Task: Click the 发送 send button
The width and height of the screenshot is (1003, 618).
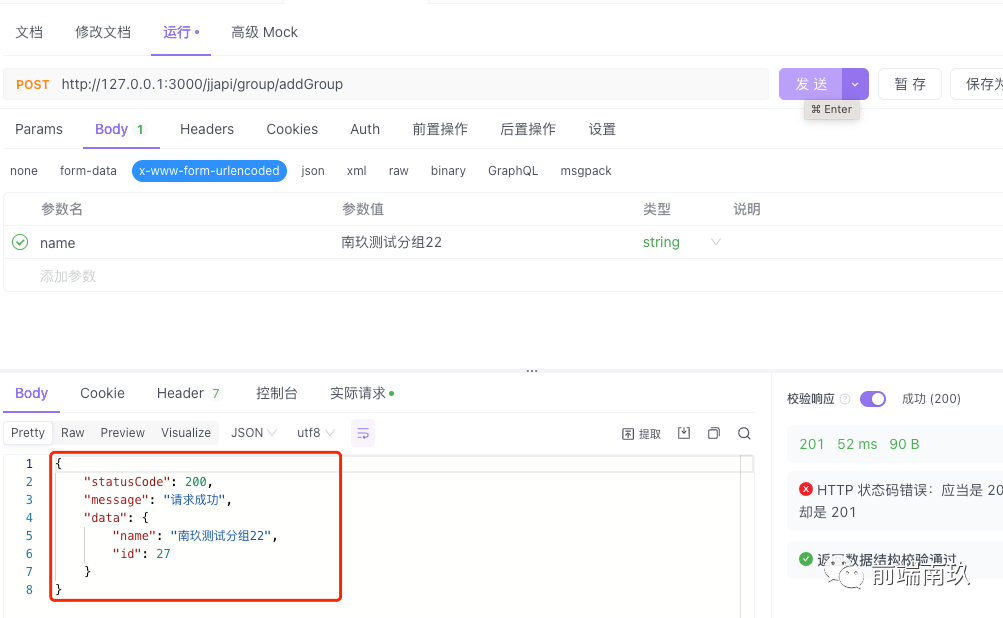Action: 811,84
